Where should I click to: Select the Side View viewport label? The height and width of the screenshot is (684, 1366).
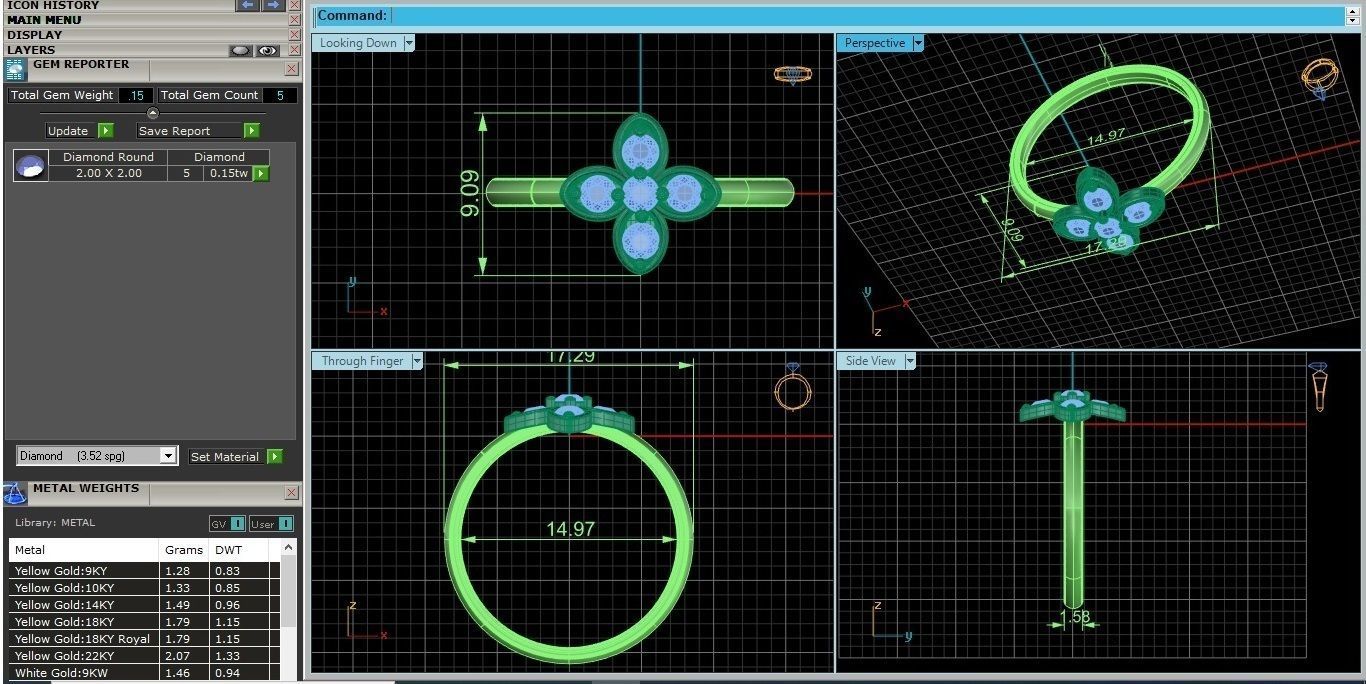click(x=871, y=361)
